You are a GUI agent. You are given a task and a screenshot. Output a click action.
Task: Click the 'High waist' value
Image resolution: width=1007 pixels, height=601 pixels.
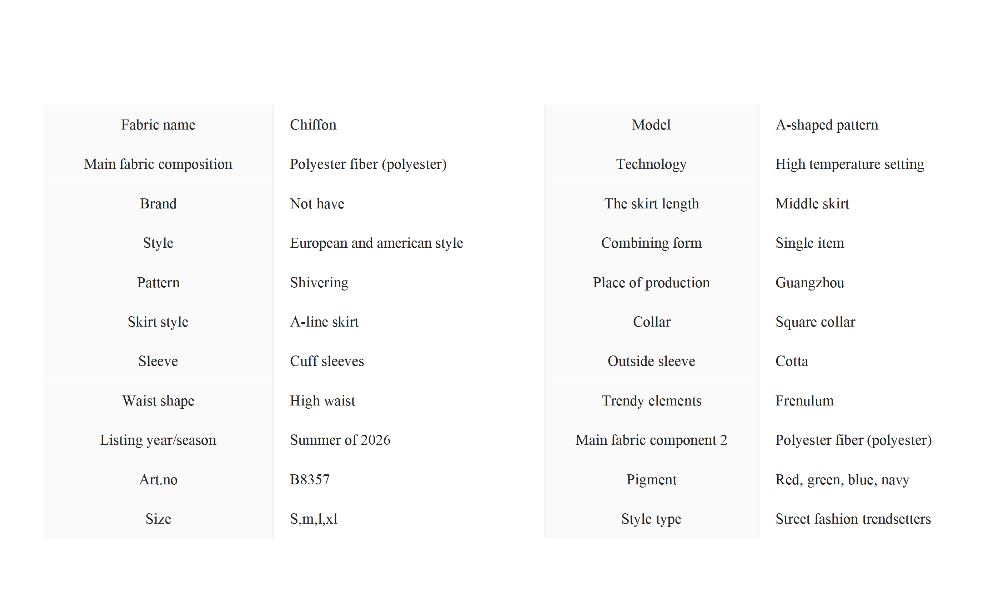[322, 401]
